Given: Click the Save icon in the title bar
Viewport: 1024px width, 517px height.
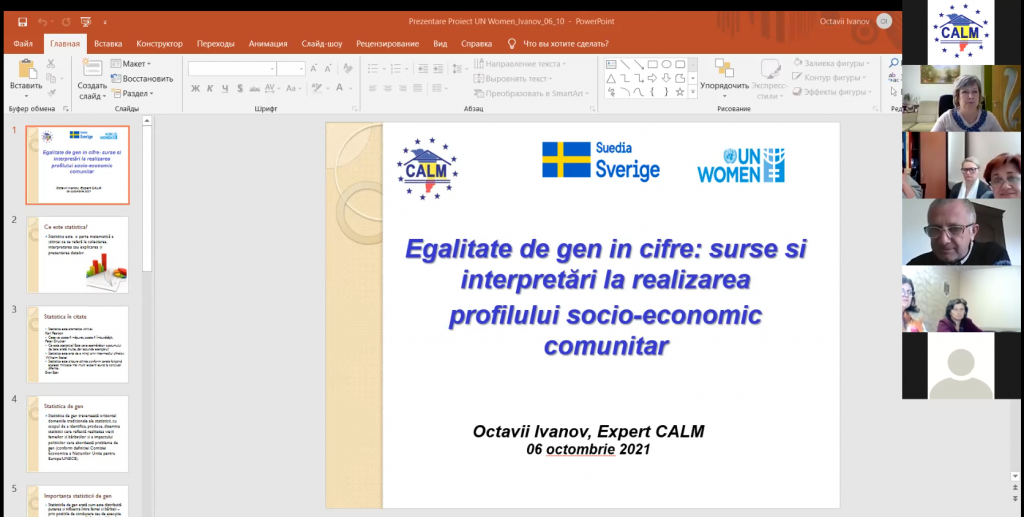Looking at the screenshot, I should [x=22, y=22].
